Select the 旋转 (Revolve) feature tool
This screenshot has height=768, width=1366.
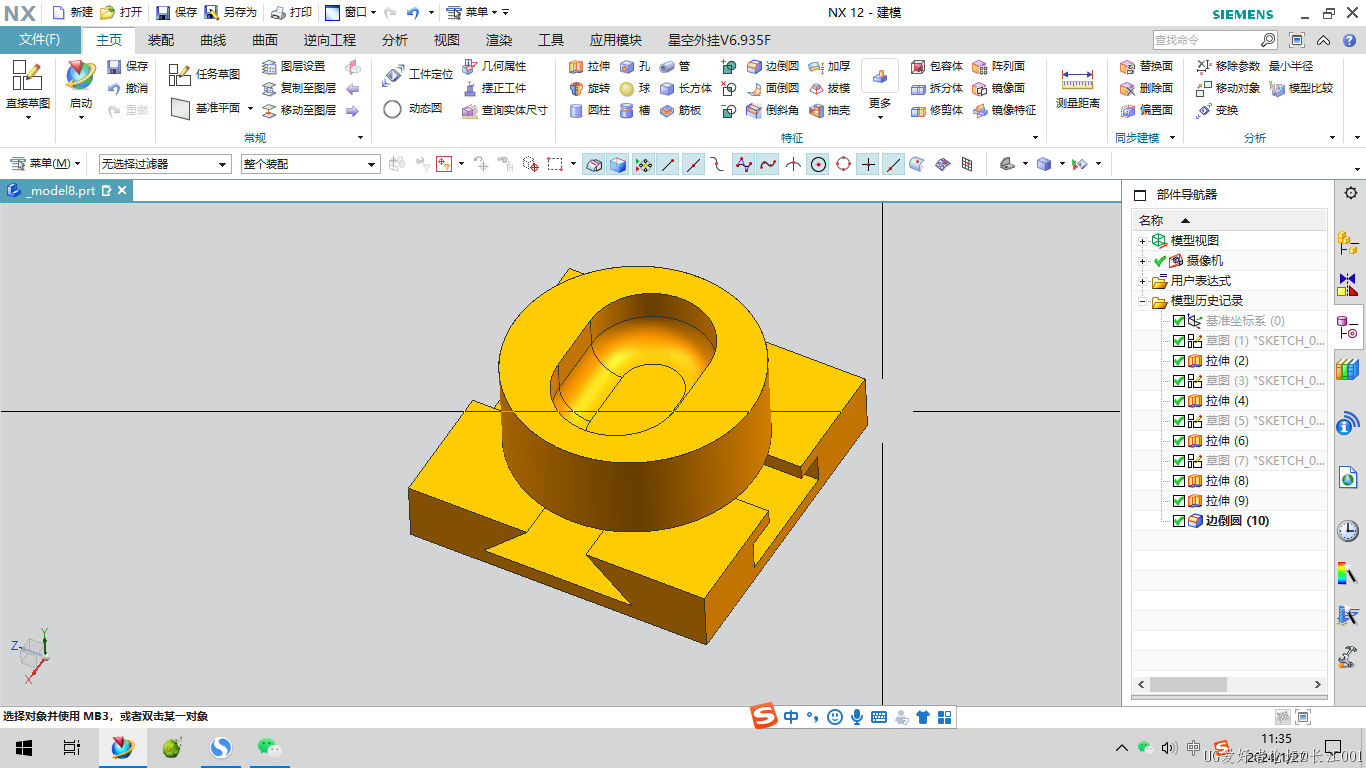(589, 88)
